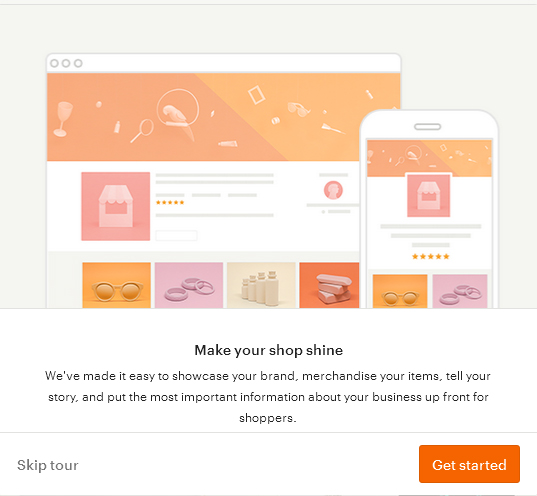Click the Make your shop shine heading
Screen dimensions: 537x496
(268, 350)
